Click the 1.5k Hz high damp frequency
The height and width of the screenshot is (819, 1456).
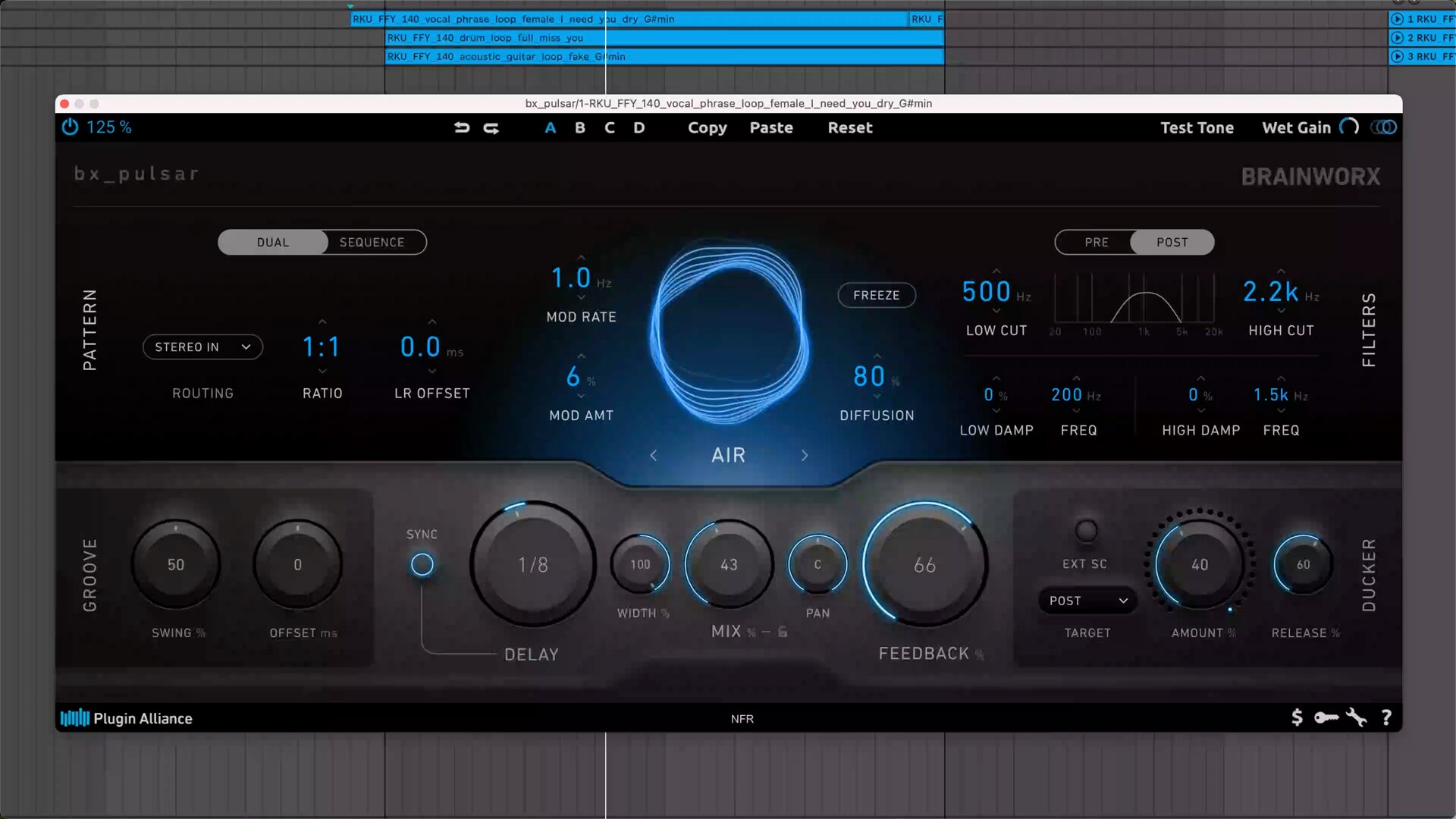tap(1280, 395)
